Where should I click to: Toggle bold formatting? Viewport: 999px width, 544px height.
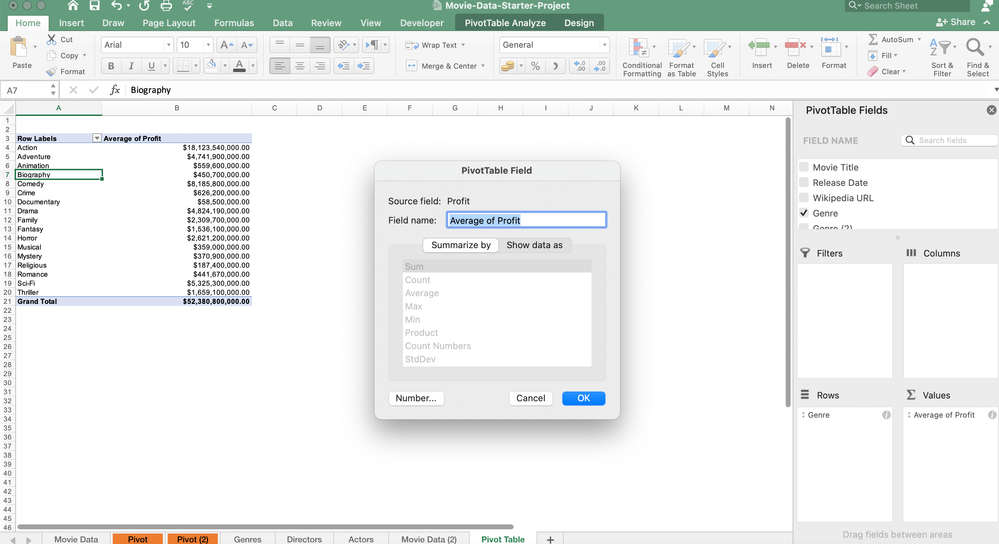tap(111, 66)
